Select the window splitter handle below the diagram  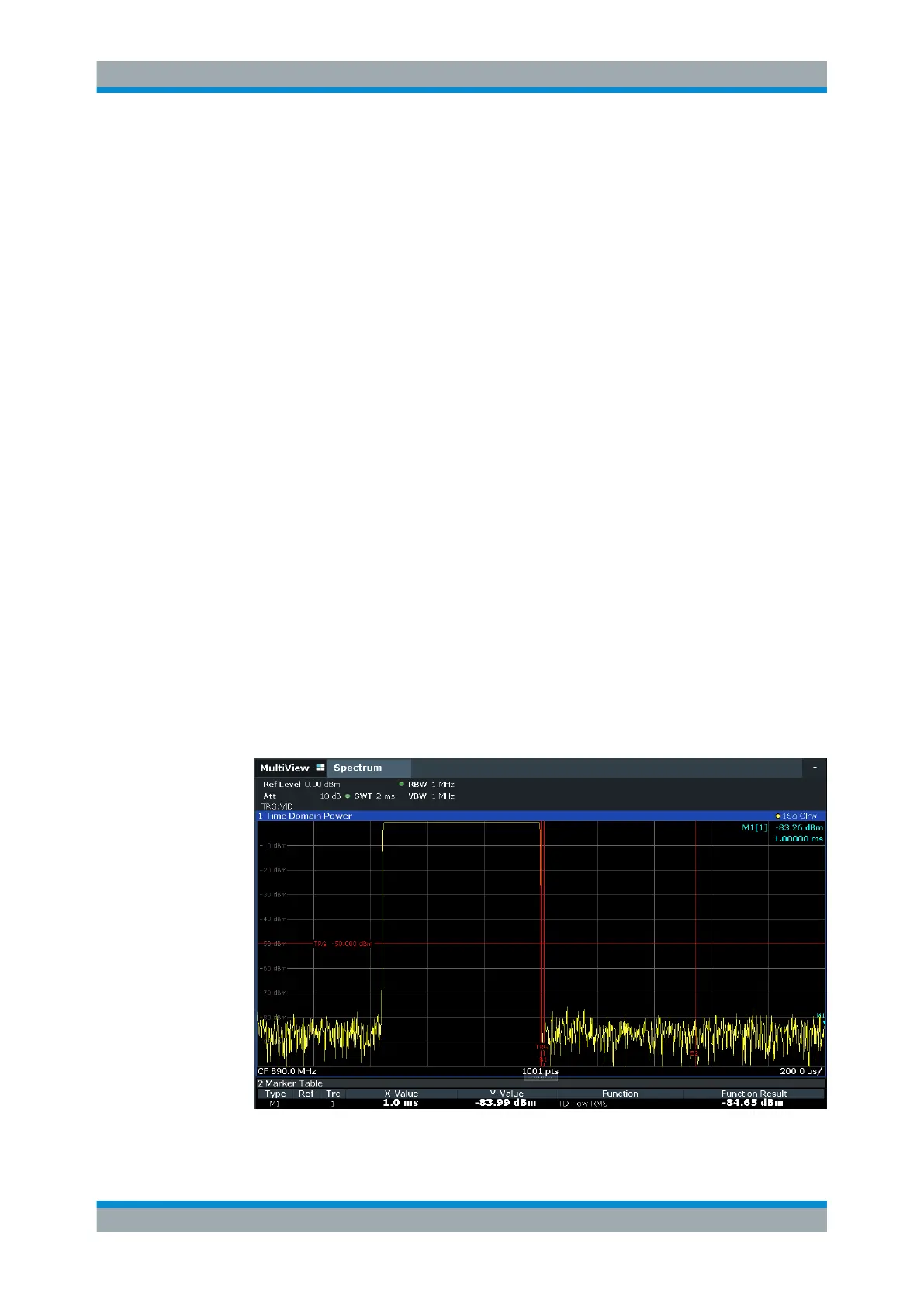click(x=541, y=1077)
